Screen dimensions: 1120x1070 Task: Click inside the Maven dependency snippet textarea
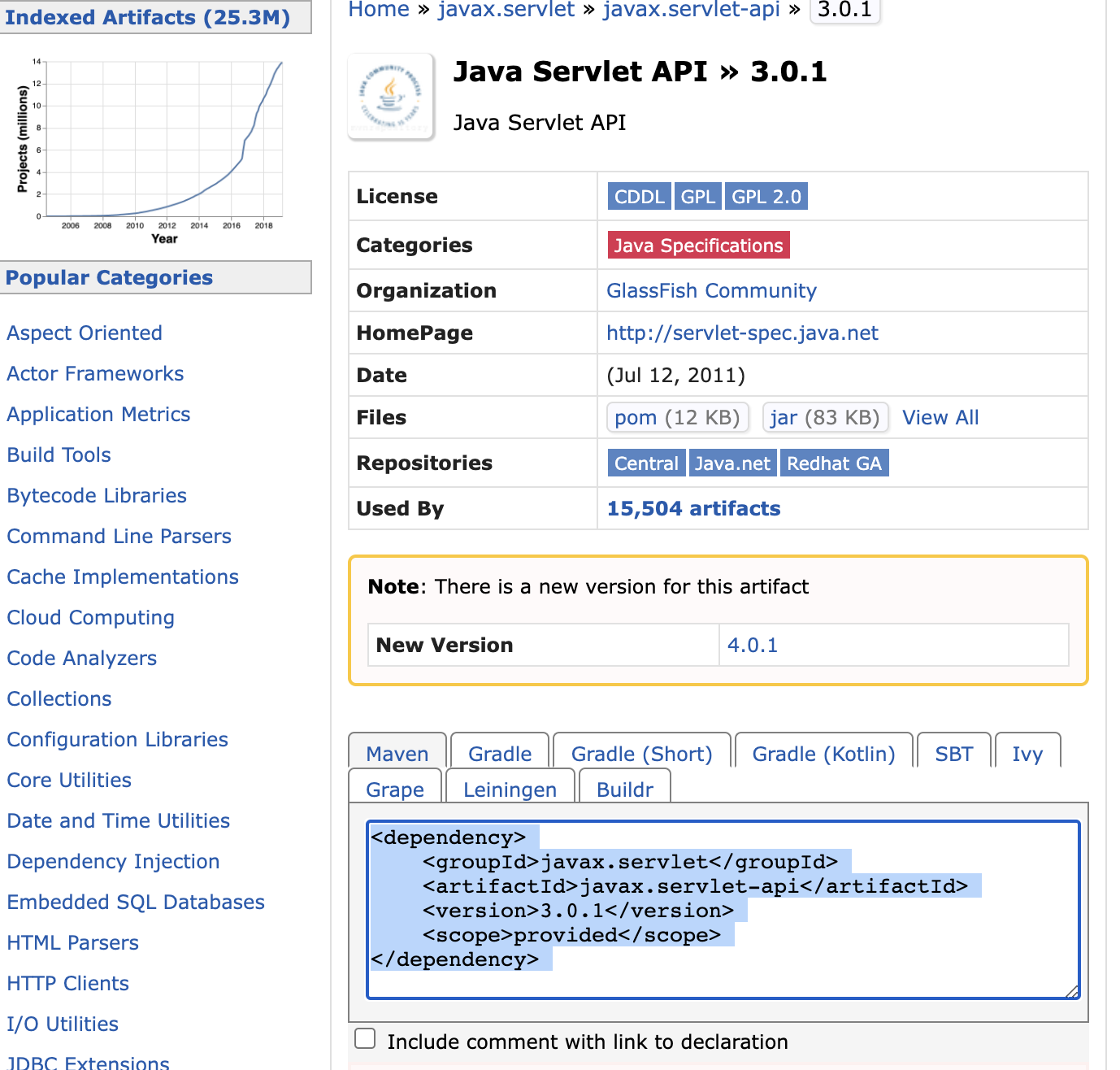click(723, 910)
